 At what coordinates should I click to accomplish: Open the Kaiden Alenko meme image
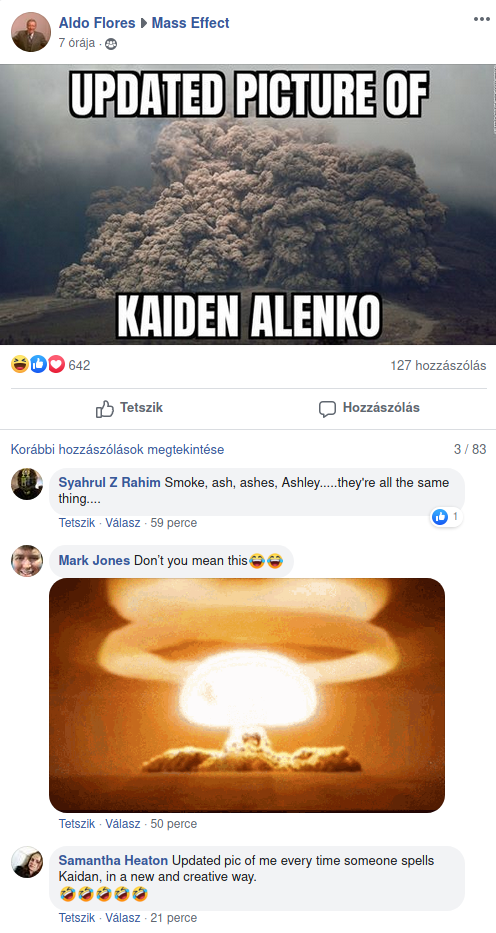pos(248,205)
